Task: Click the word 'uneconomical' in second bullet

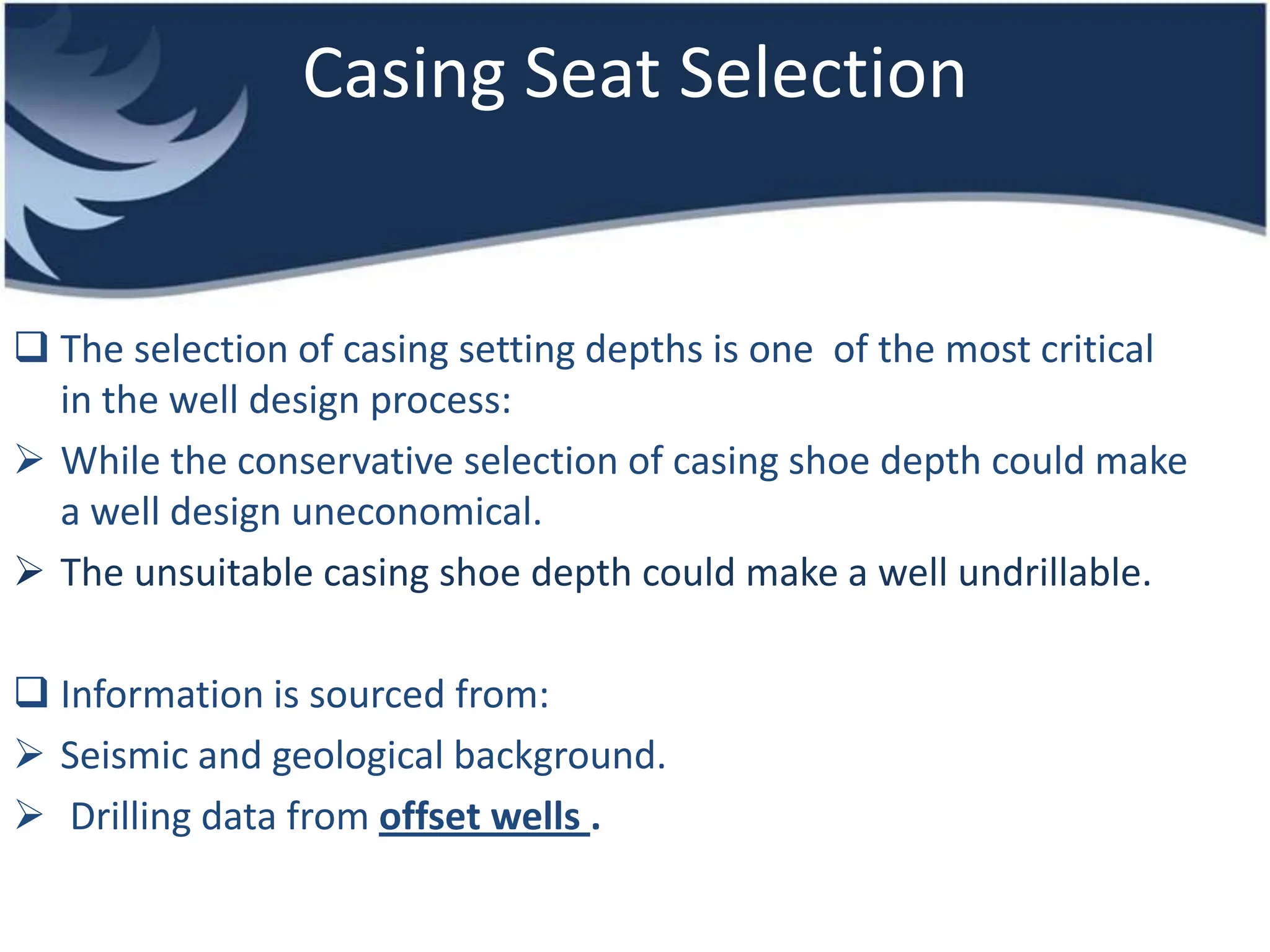Action: tap(417, 513)
